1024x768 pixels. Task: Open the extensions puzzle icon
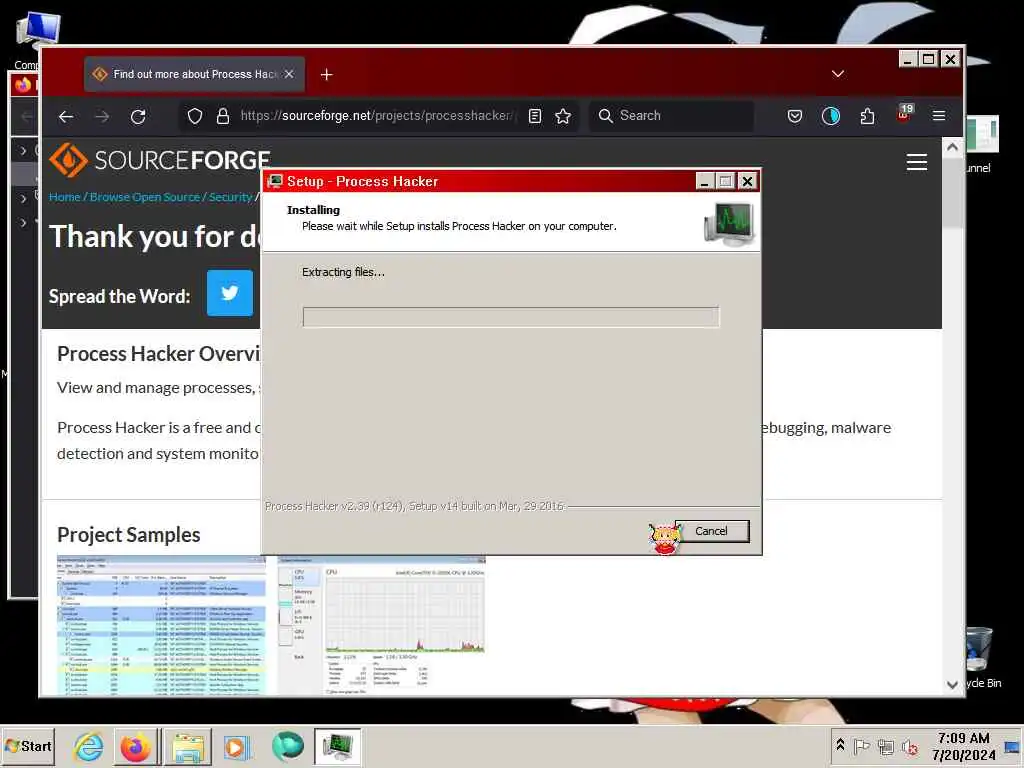867,116
